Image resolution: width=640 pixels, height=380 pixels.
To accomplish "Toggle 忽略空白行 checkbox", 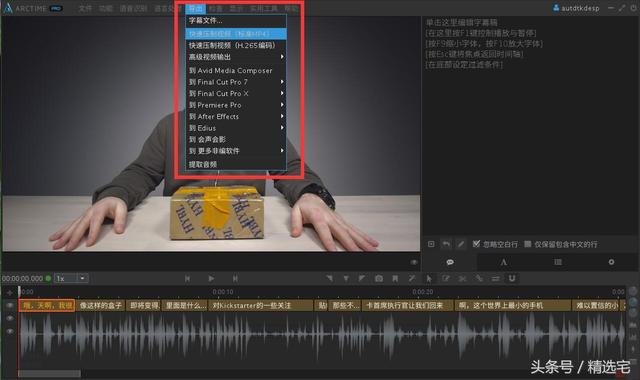I will coord(476,244).
